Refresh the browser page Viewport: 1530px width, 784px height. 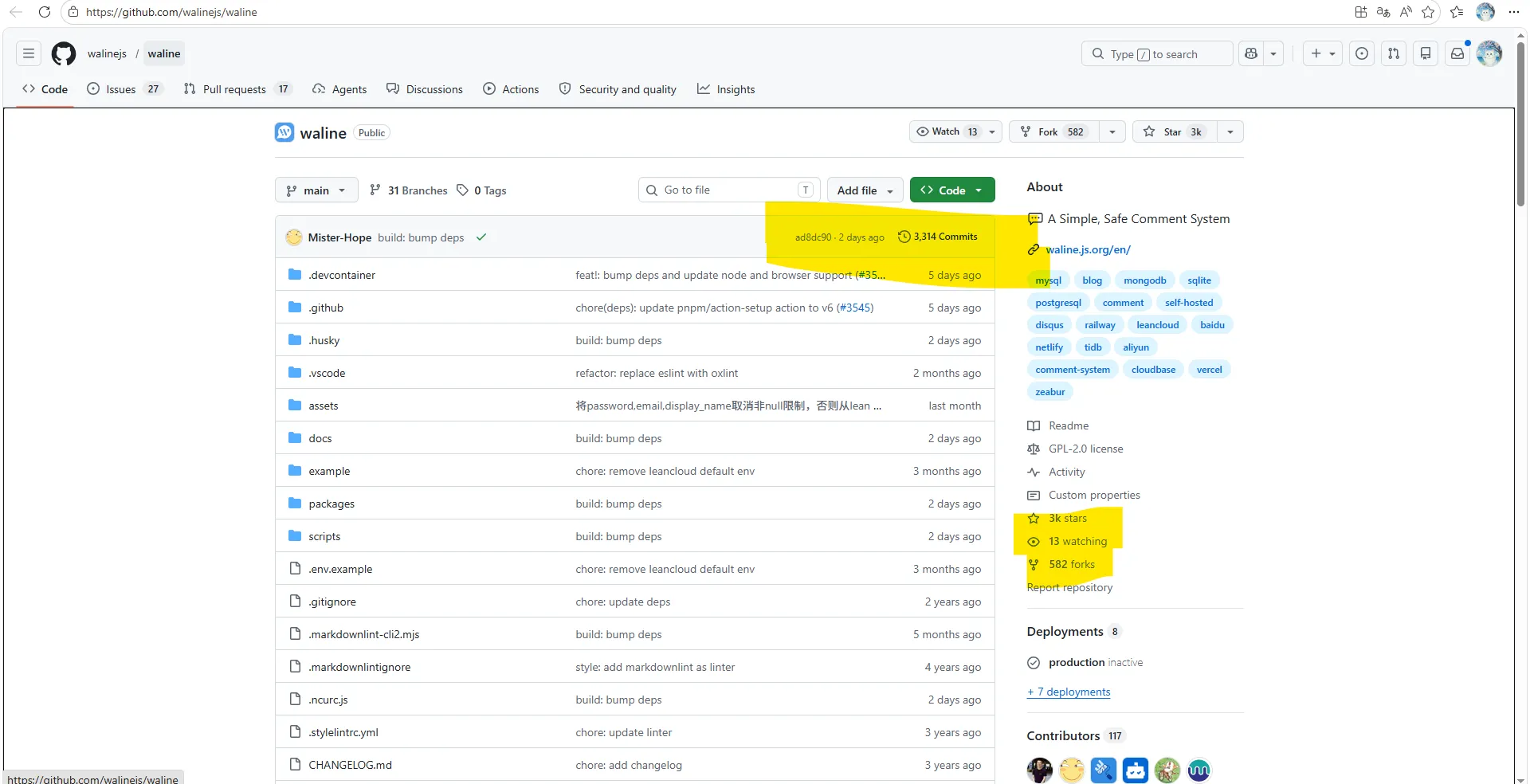click(x=45, y=12)
